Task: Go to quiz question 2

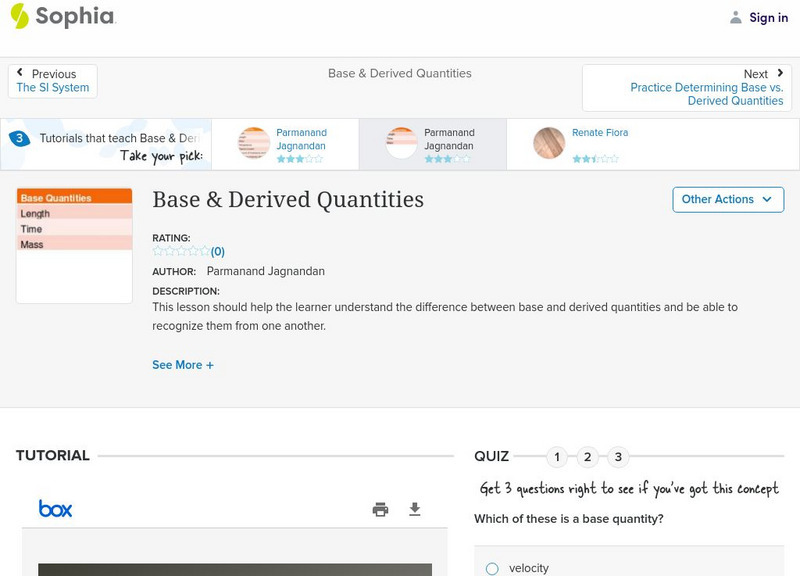Action: point(588,457)
